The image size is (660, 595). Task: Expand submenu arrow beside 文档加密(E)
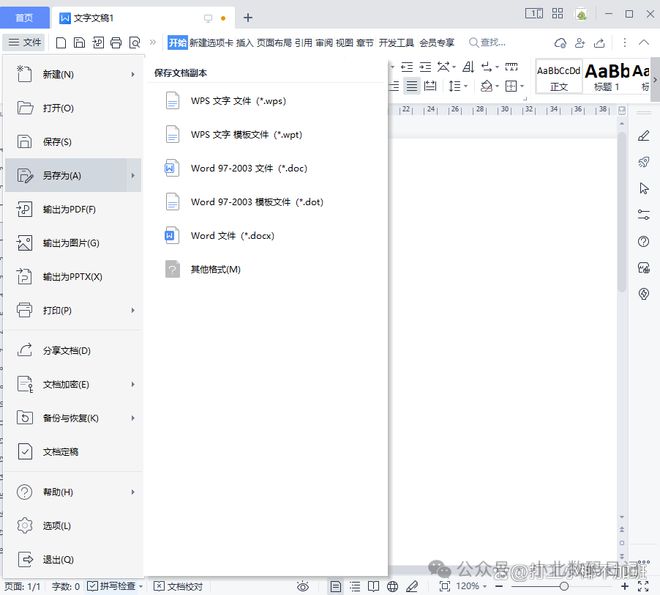click(x=133, y=384)
